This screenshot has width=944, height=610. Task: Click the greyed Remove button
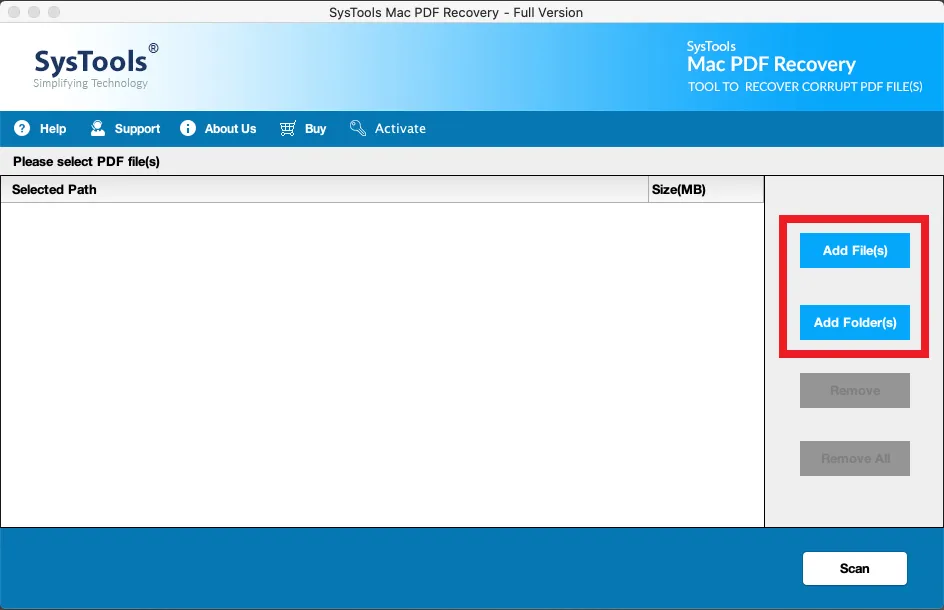click(854, 391)
